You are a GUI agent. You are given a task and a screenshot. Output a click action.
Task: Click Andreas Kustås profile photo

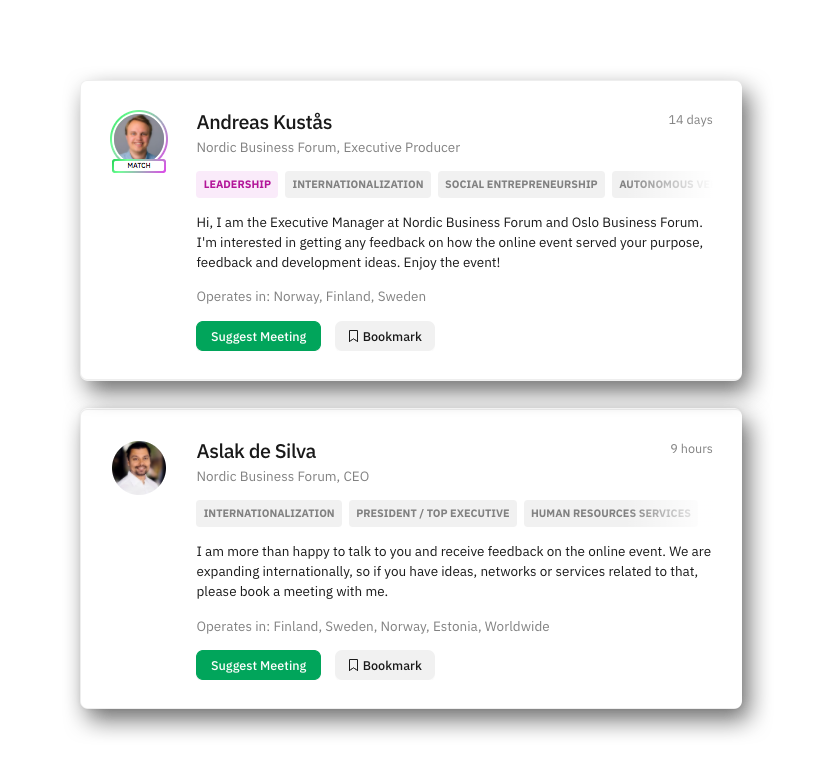[139, 138]
